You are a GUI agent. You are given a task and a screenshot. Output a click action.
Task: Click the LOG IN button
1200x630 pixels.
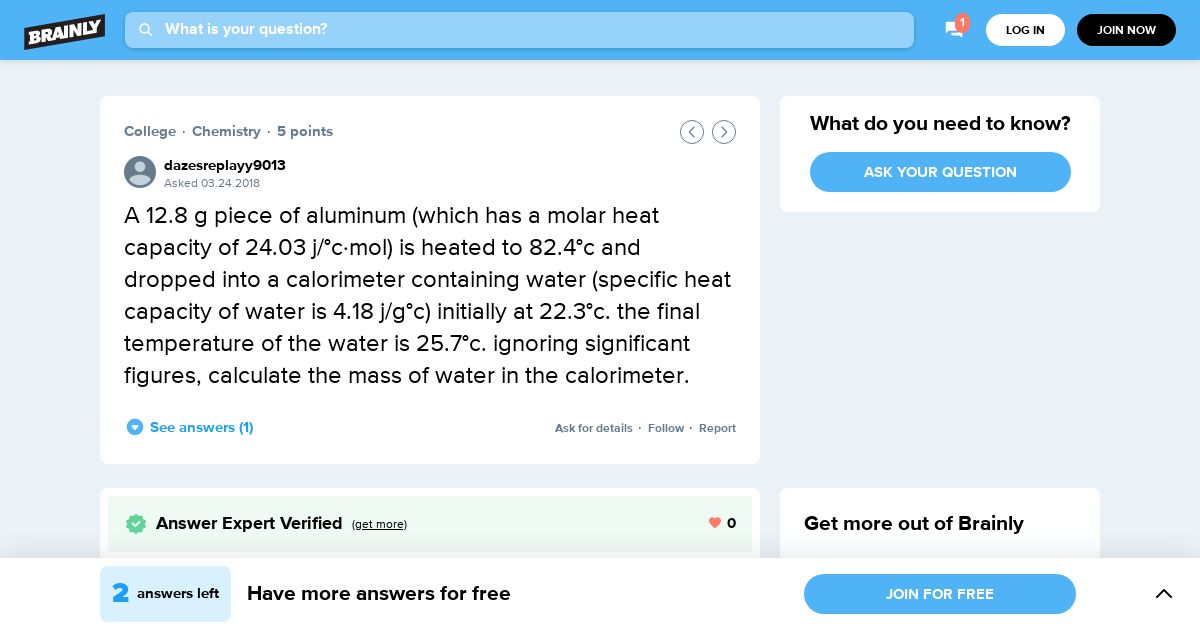point(1025,30)
